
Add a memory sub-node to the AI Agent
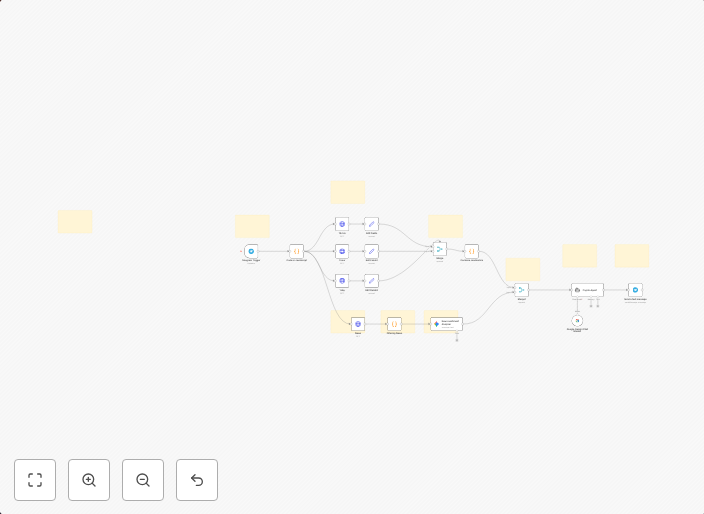point(591,306)
